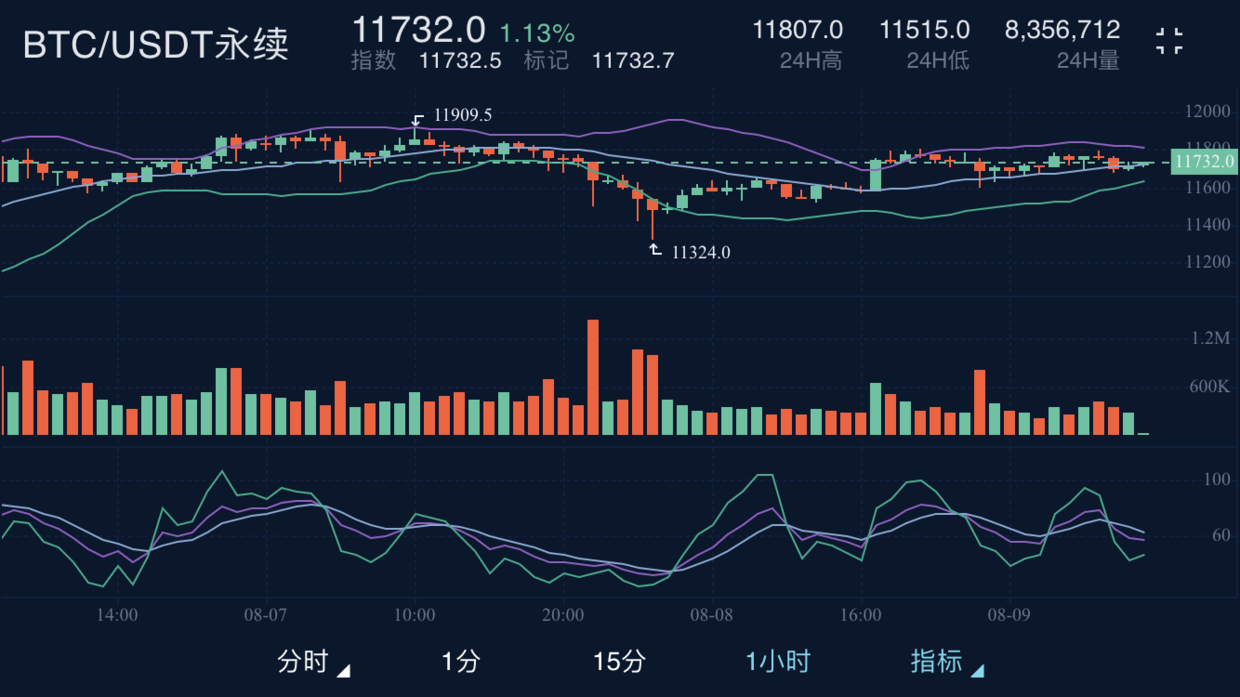Image resolution: width=1240 pixels, height=697 pixels.
Task: Click the 24H低 value 11515.0
Action: click(924, 31)
